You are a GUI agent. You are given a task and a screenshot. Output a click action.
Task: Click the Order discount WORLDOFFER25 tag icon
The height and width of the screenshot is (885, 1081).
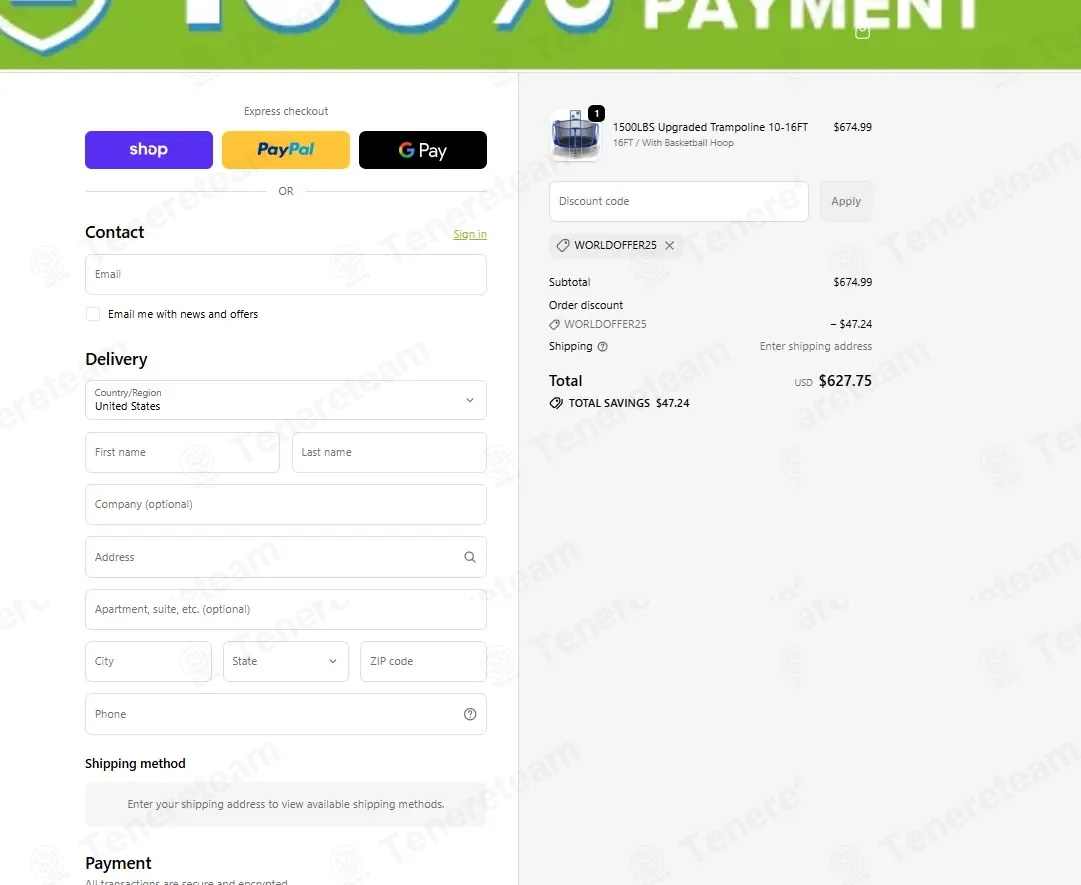pyautogui.click(x=554, y=325)
